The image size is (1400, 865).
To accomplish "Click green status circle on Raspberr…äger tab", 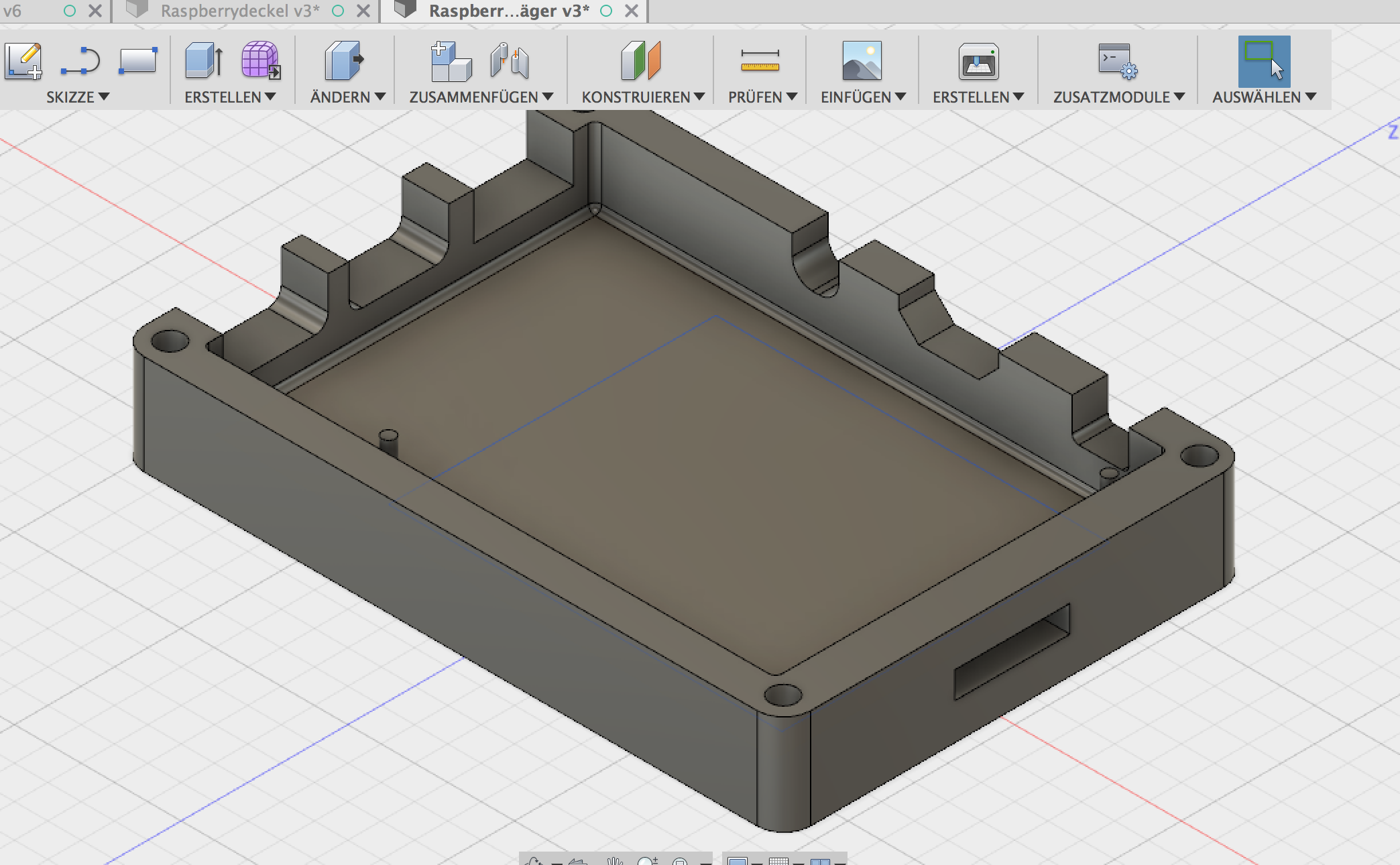I will [607, 11].
